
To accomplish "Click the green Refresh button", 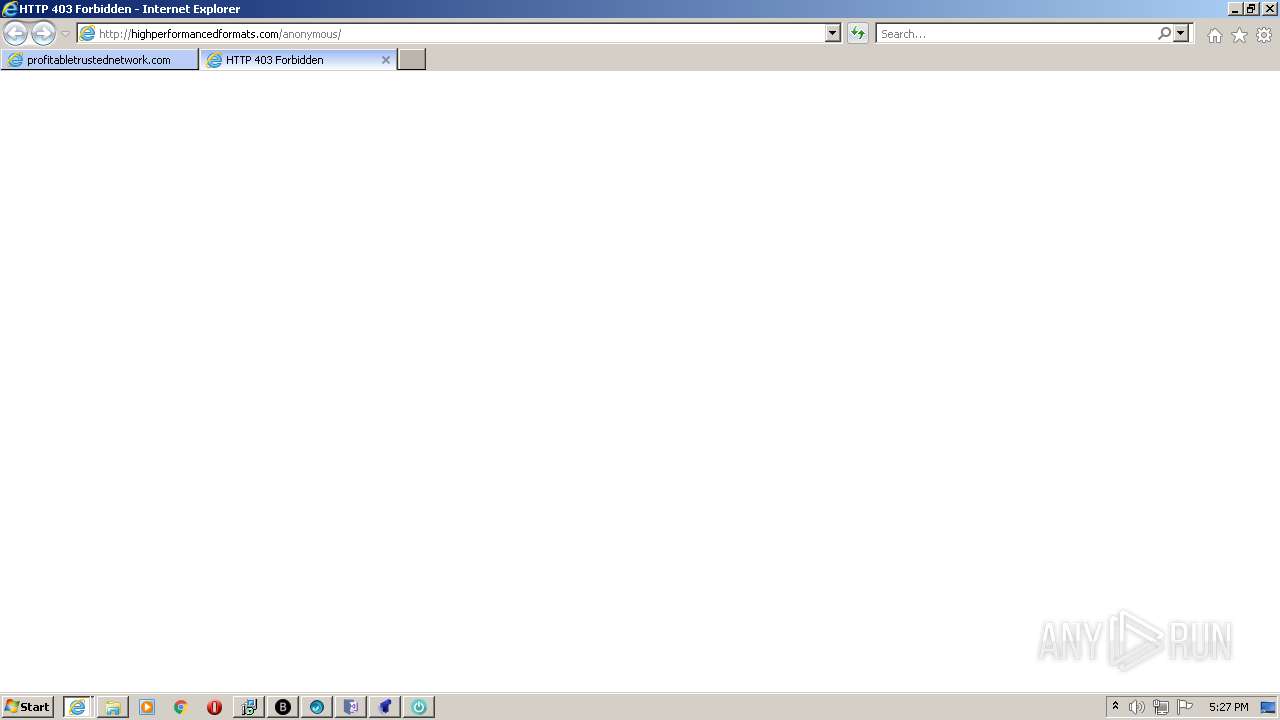I will pyautogui.click(x=858, y=34).
